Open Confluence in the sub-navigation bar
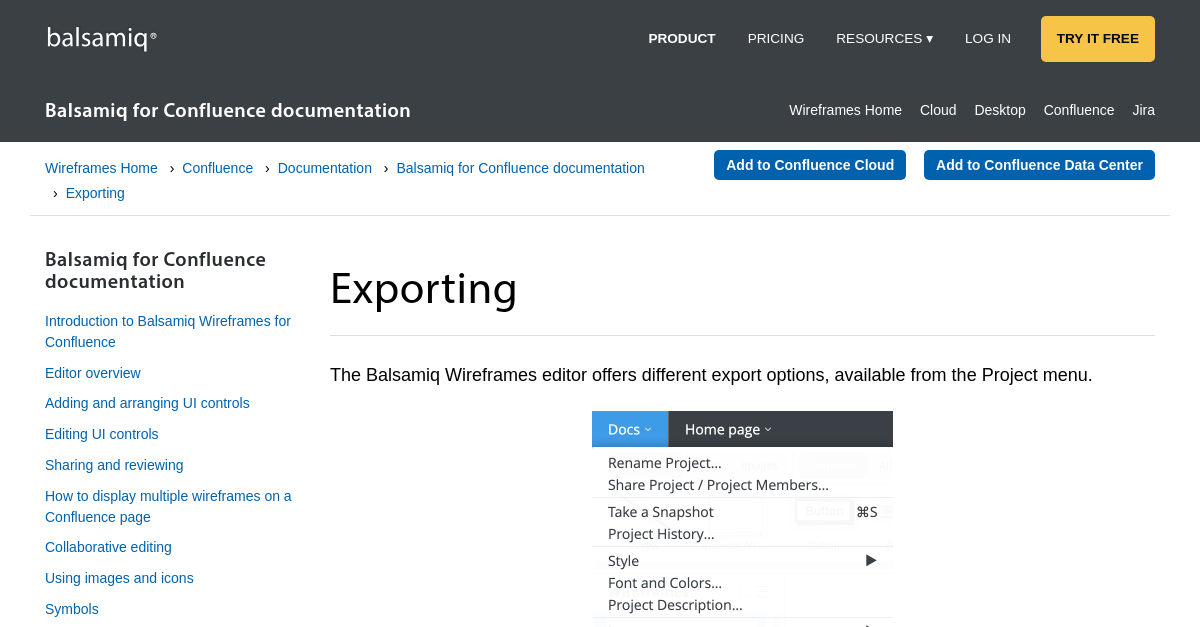This screenshot has width=1200, height=627. pyautogui.click(x=1079, y=110)
